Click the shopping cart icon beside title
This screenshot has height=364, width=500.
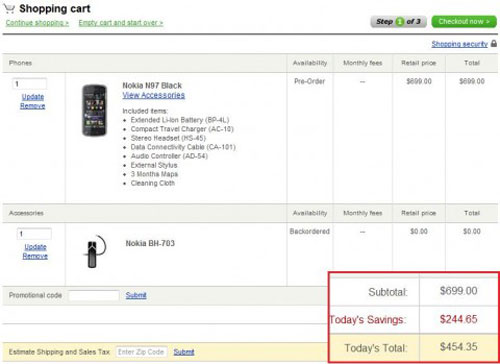pyautogui.click(x=9, y=9)
